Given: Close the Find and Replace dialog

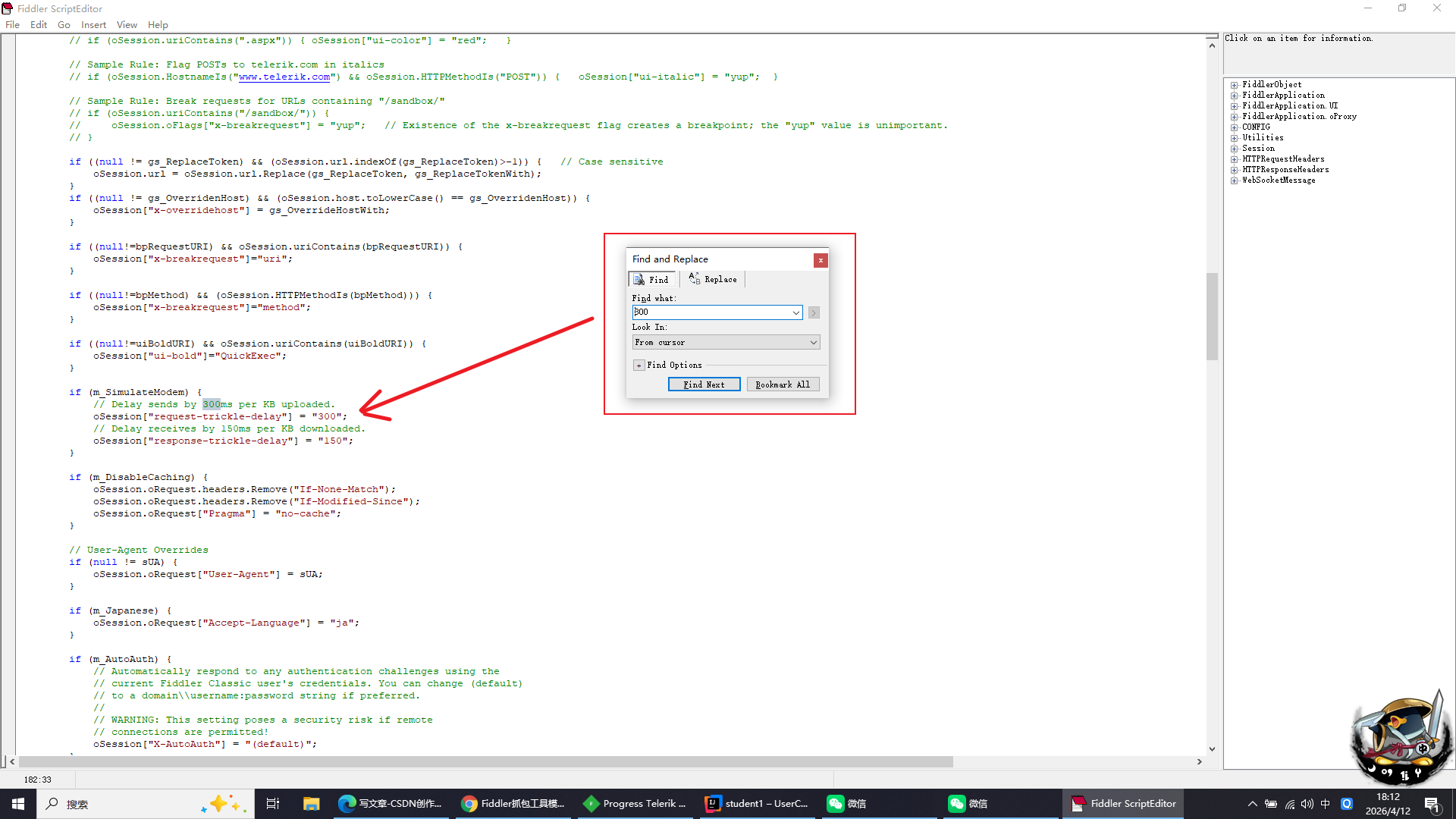Looking at the screenshot, I should (821, 260).
